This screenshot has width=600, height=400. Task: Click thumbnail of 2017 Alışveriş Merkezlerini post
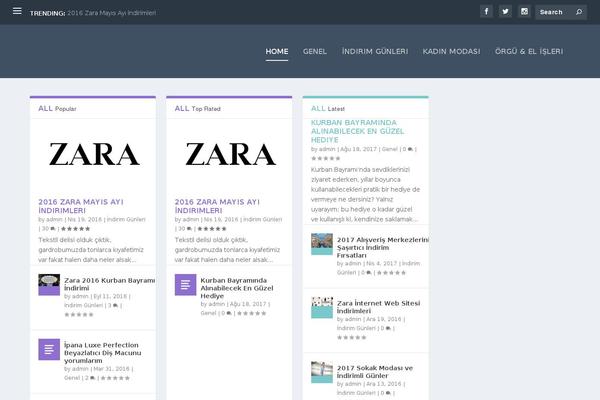click(322, 244)
